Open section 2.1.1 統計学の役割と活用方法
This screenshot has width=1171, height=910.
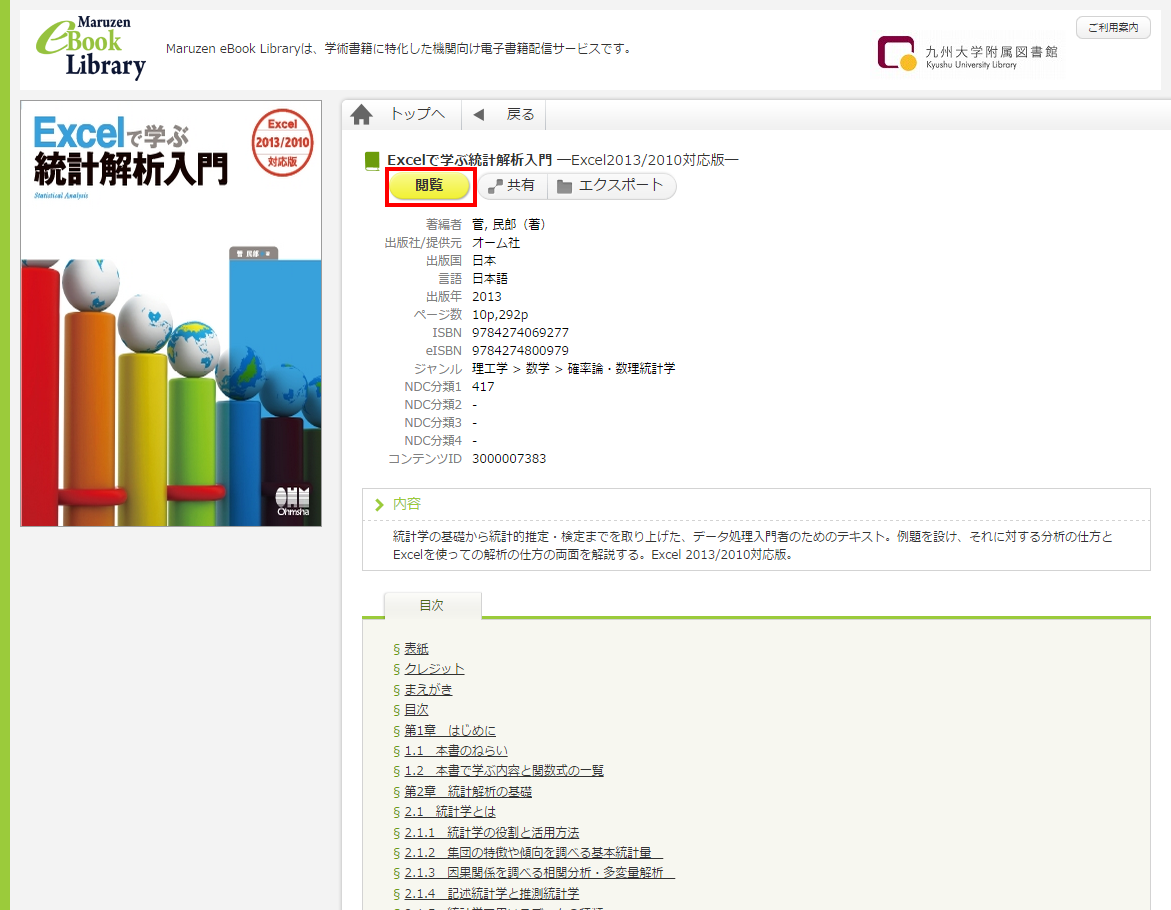pos(491,832)
